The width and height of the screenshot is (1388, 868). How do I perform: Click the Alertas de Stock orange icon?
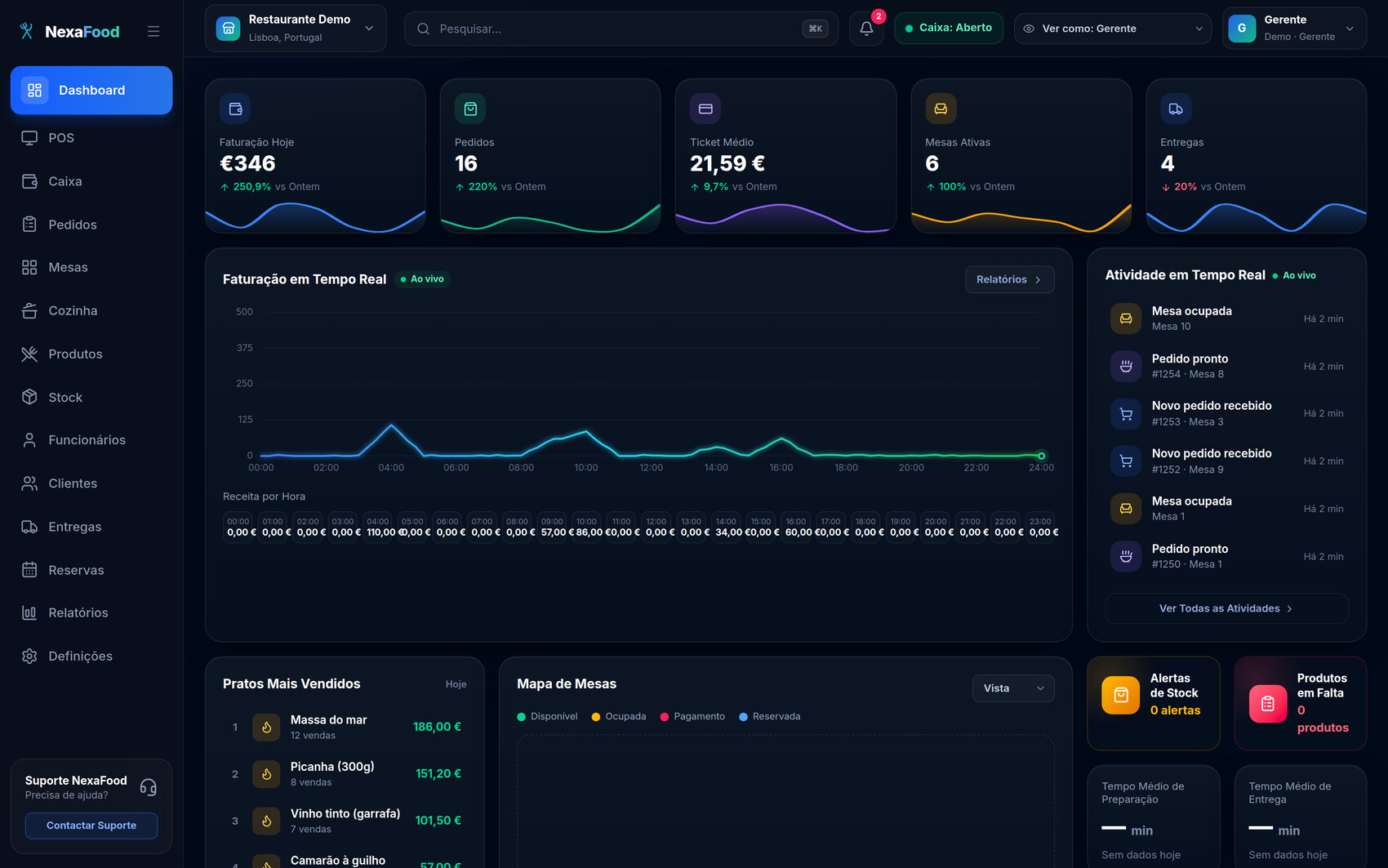(x=1121, y=695)
